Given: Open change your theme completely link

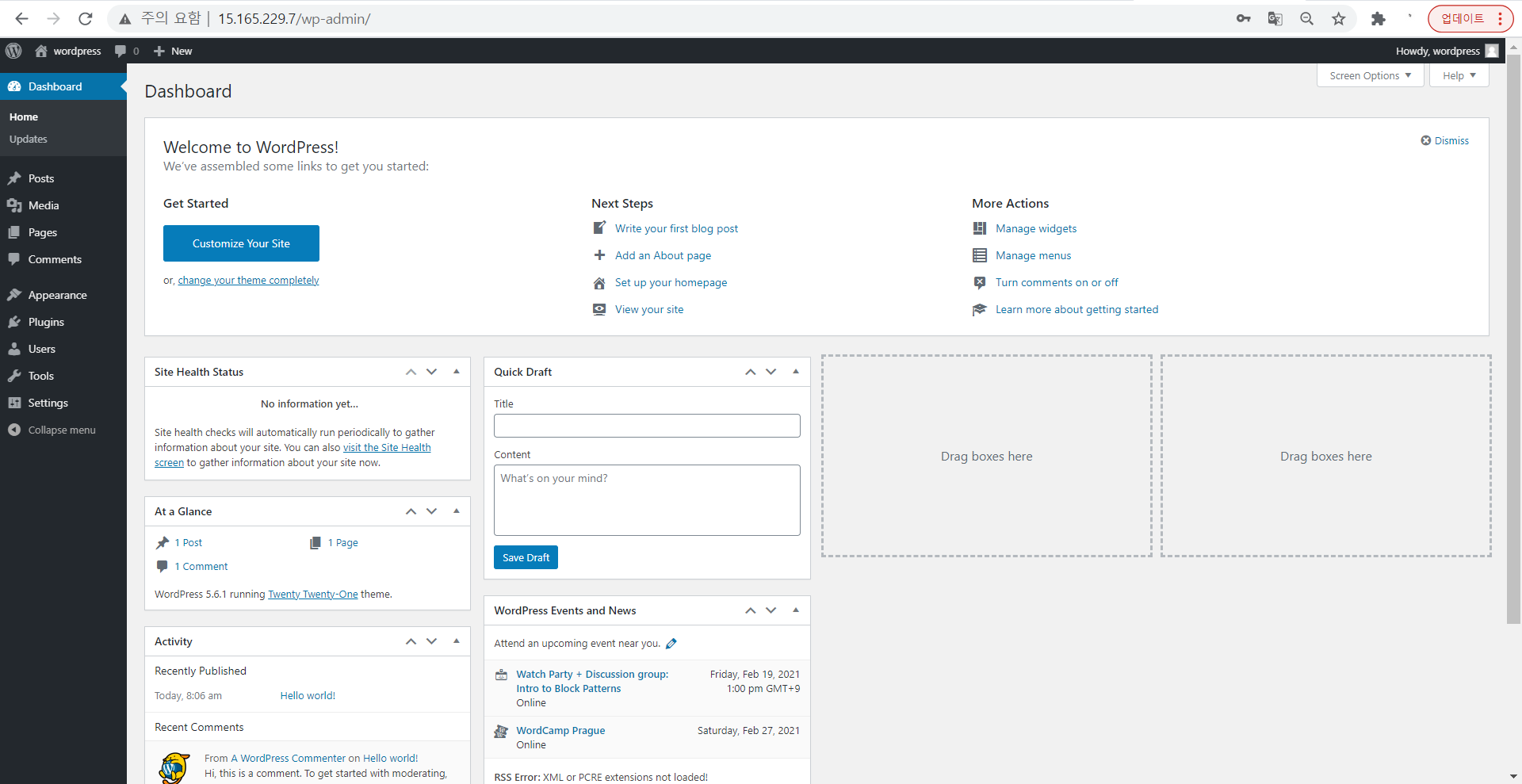Looking at the screenshot, I should click(x=248, y=281).
